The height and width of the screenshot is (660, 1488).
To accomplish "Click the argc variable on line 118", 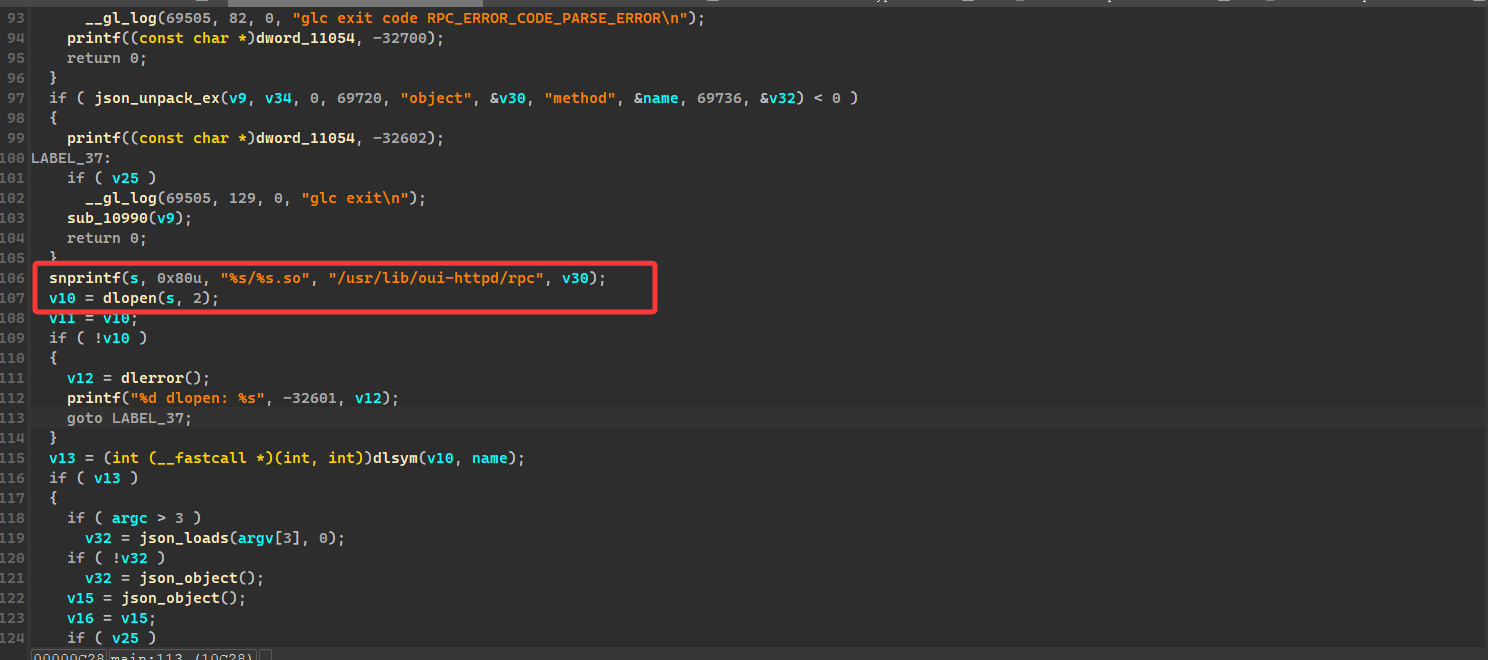I will click(130, 518).
